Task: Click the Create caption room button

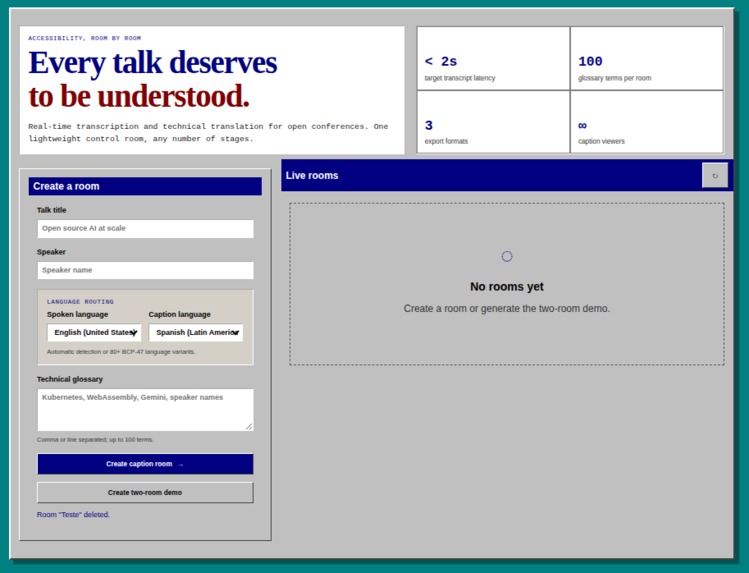Action: (x=145, y=464)
